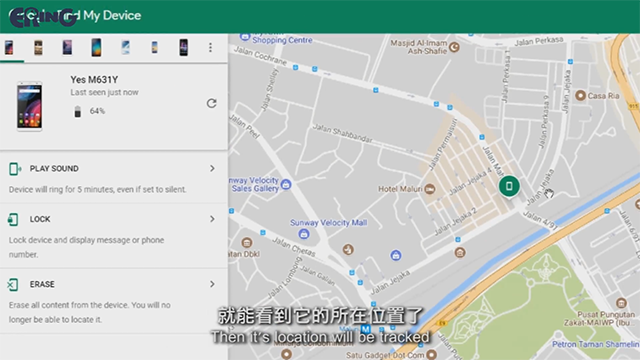This screenshot has height=360, width=640.
Task: Expand the Lock option chevron
Action: tap(212, 219)
